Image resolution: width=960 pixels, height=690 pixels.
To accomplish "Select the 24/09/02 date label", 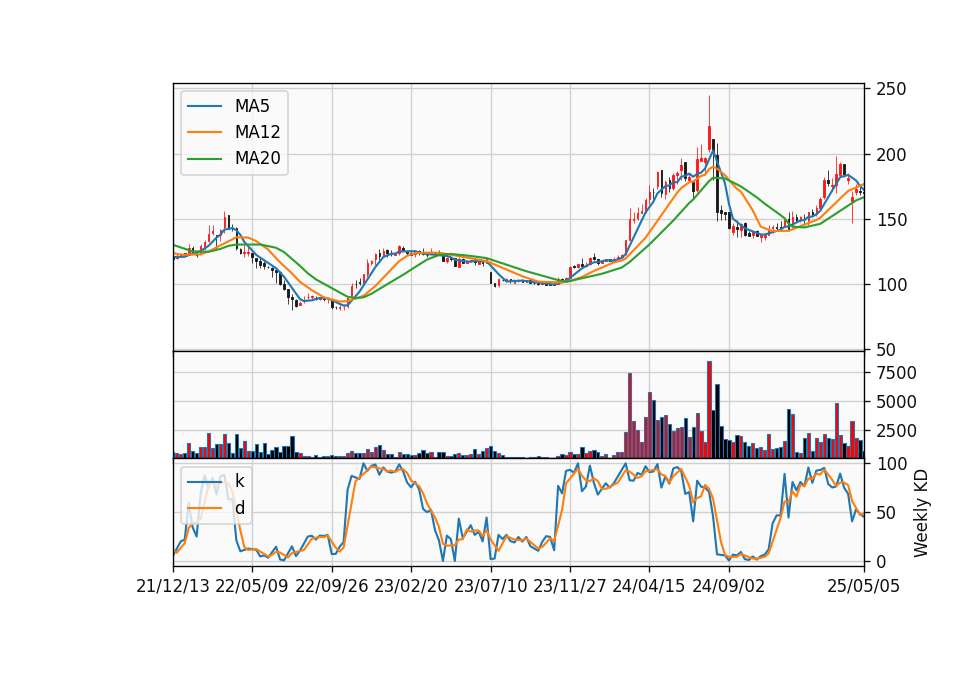I will point(729,587).
